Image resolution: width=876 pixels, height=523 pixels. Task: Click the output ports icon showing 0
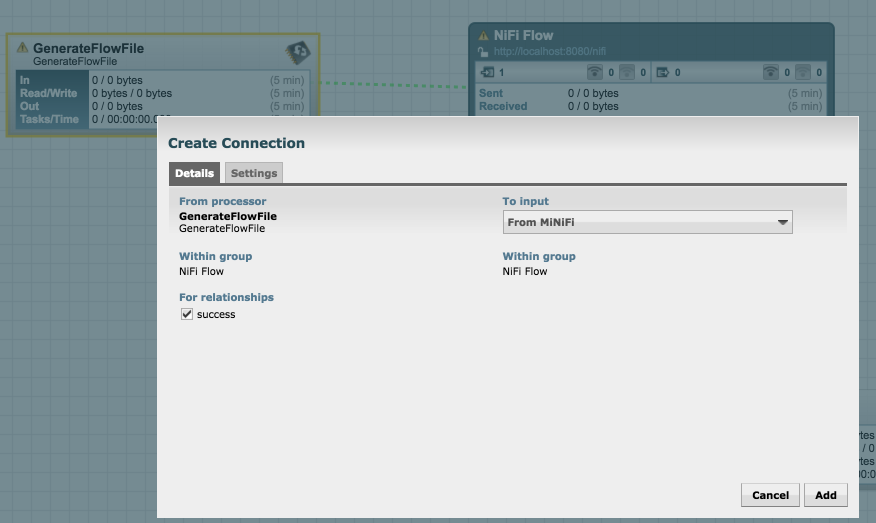pyautogui.click(x=663, y=72)
